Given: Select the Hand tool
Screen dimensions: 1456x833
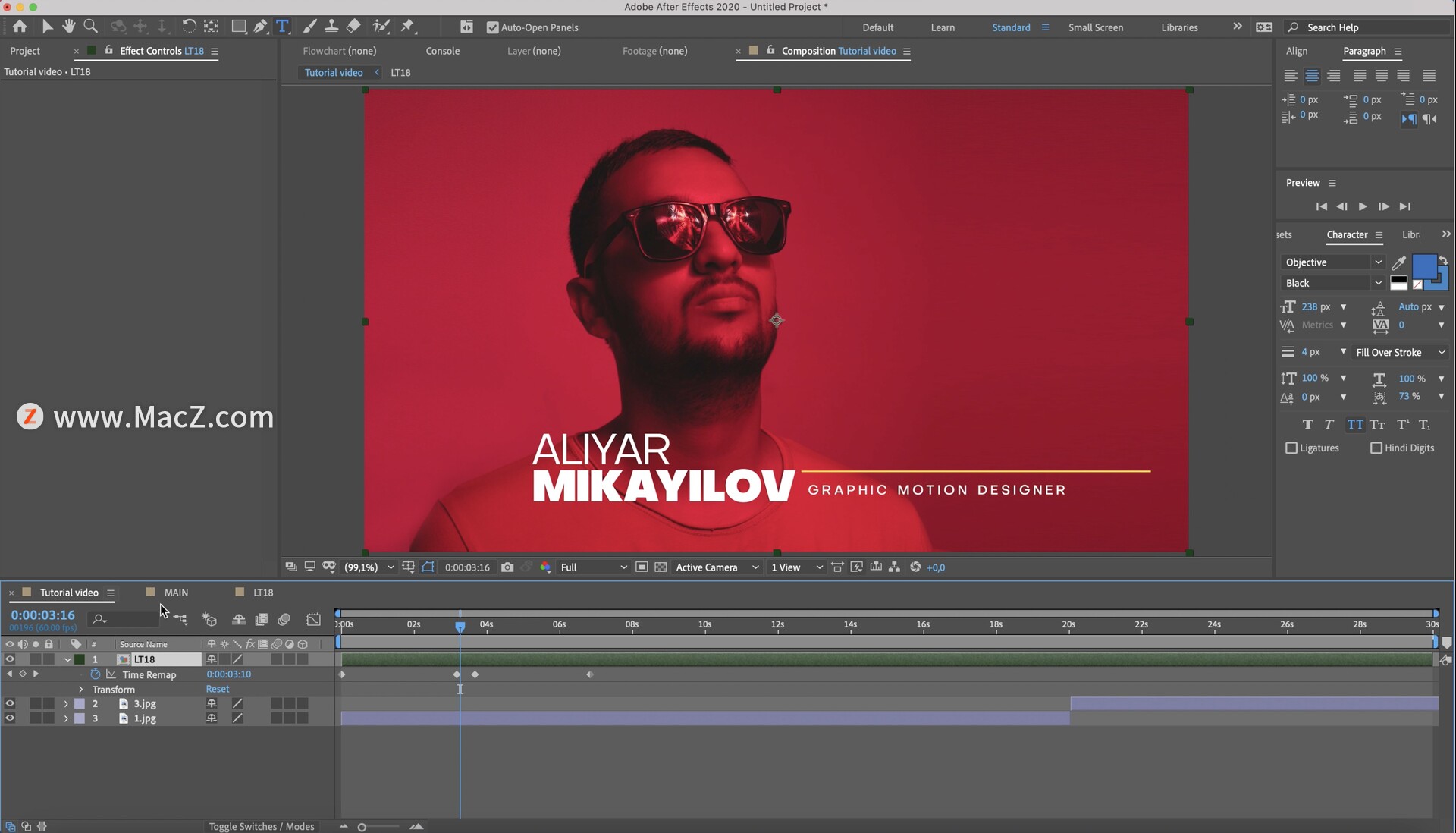Looking at the screenshot, I should [68, 27].
